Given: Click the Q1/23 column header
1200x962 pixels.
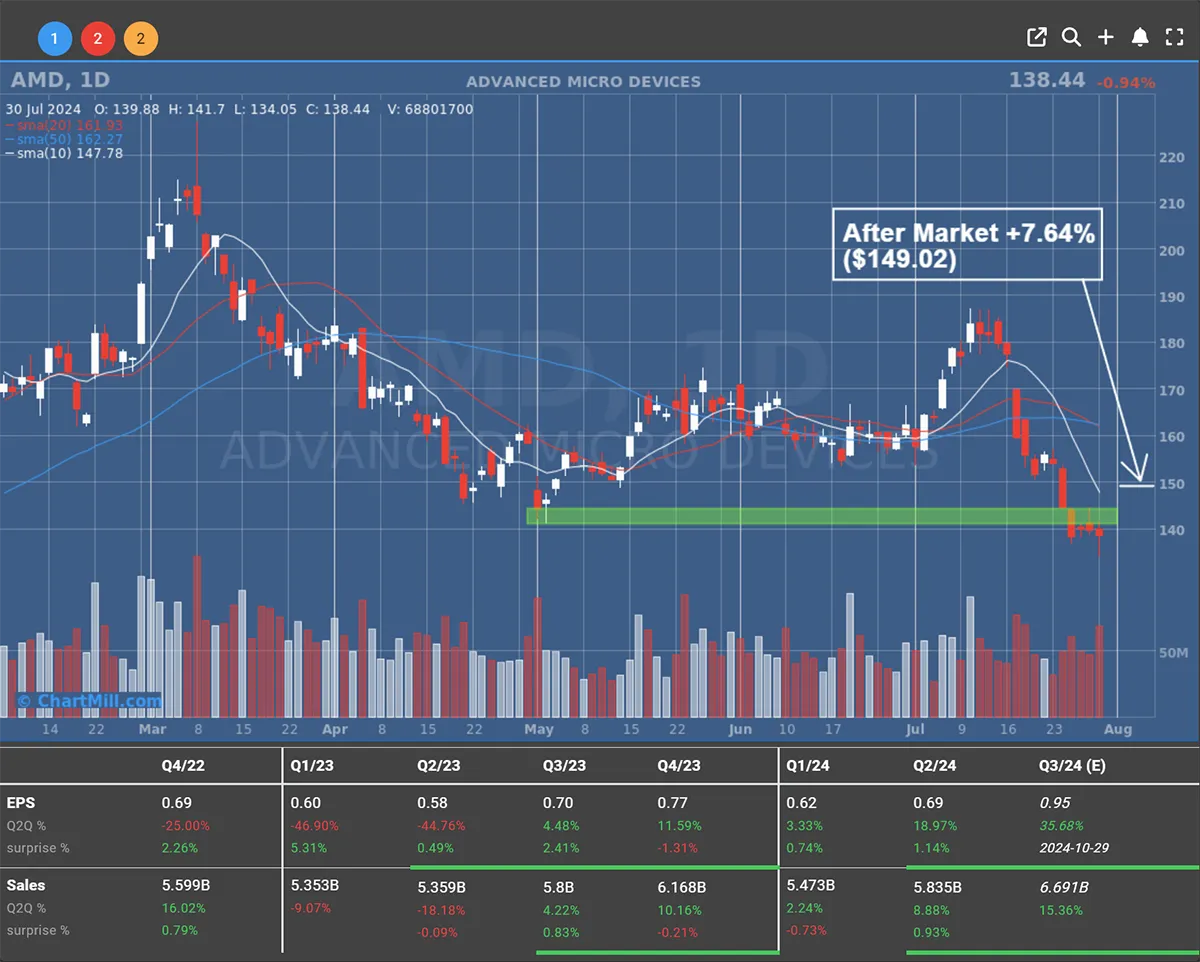Looking at the screenshot, I should point(310,765).
